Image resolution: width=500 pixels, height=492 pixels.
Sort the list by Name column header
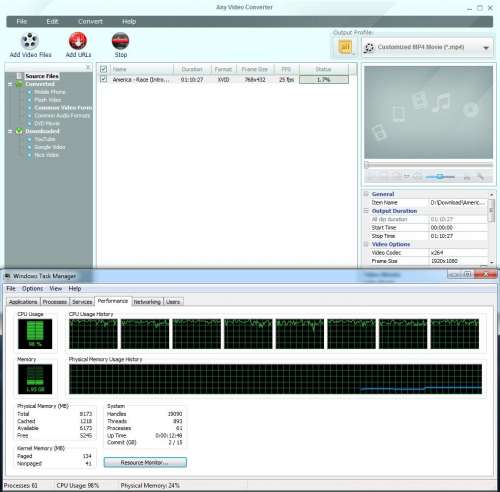142,69
